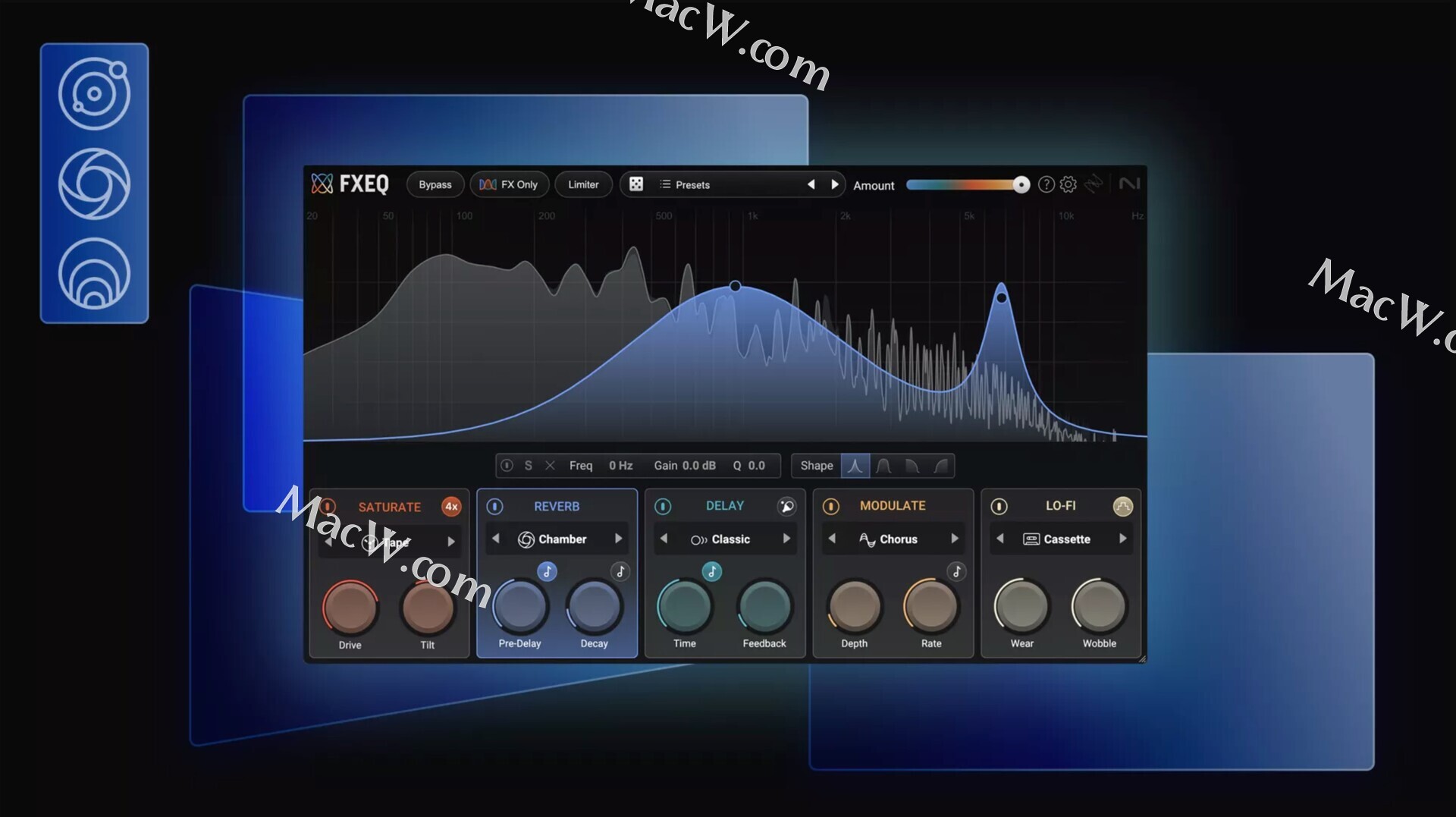Toggle the Modulate module power button
This screenshot has width=1456, height=817.
[831, 506]
